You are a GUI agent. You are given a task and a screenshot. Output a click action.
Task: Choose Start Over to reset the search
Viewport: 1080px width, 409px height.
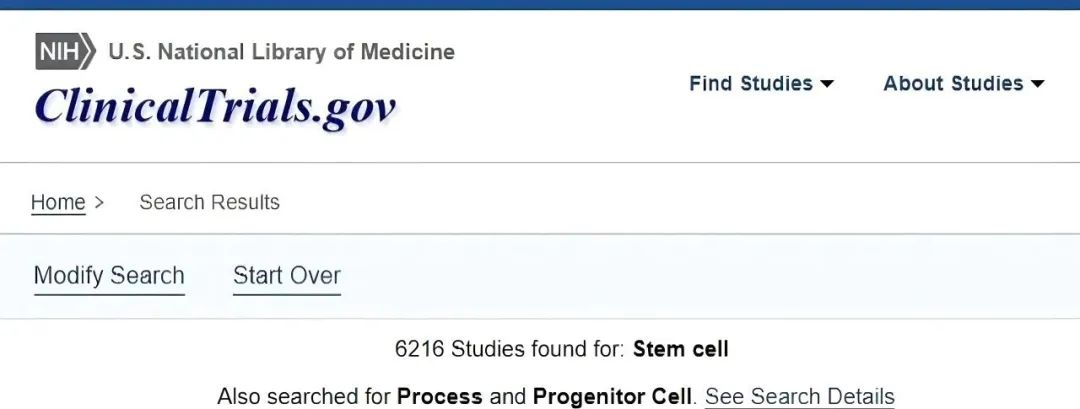point(287,276)
